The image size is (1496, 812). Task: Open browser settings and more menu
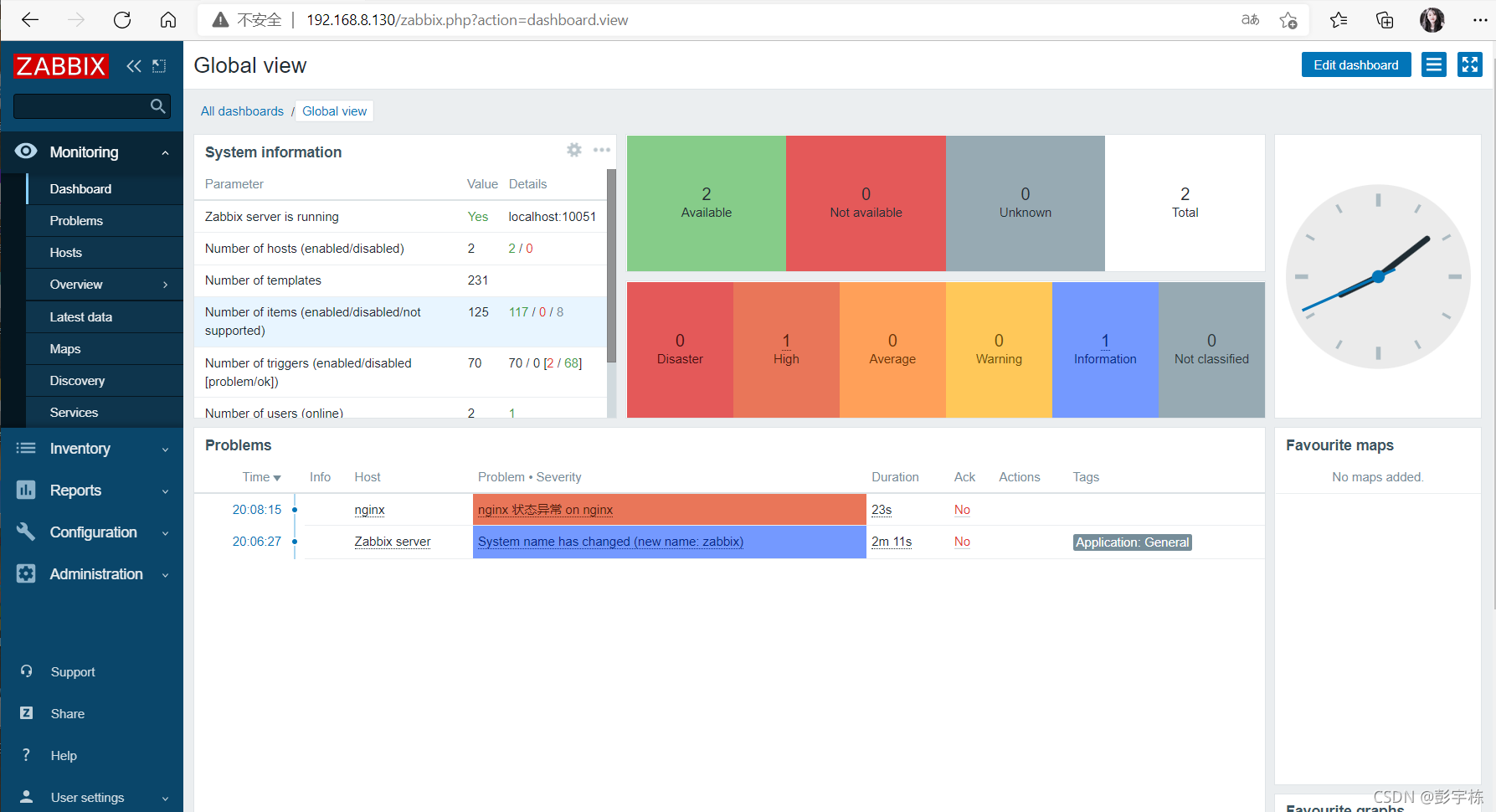click(1480, 20)
